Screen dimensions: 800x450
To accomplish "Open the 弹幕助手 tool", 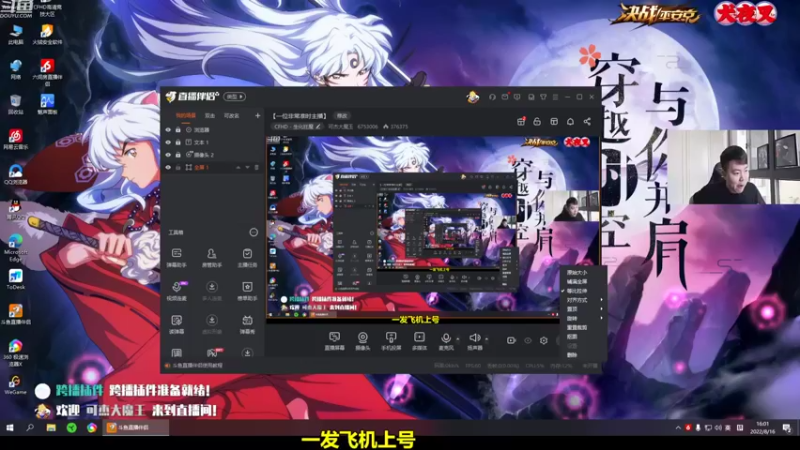I will 177,258.
